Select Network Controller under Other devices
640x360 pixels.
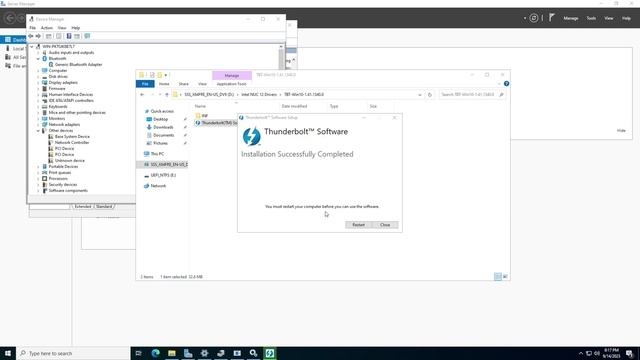click(x=71, y=142)
